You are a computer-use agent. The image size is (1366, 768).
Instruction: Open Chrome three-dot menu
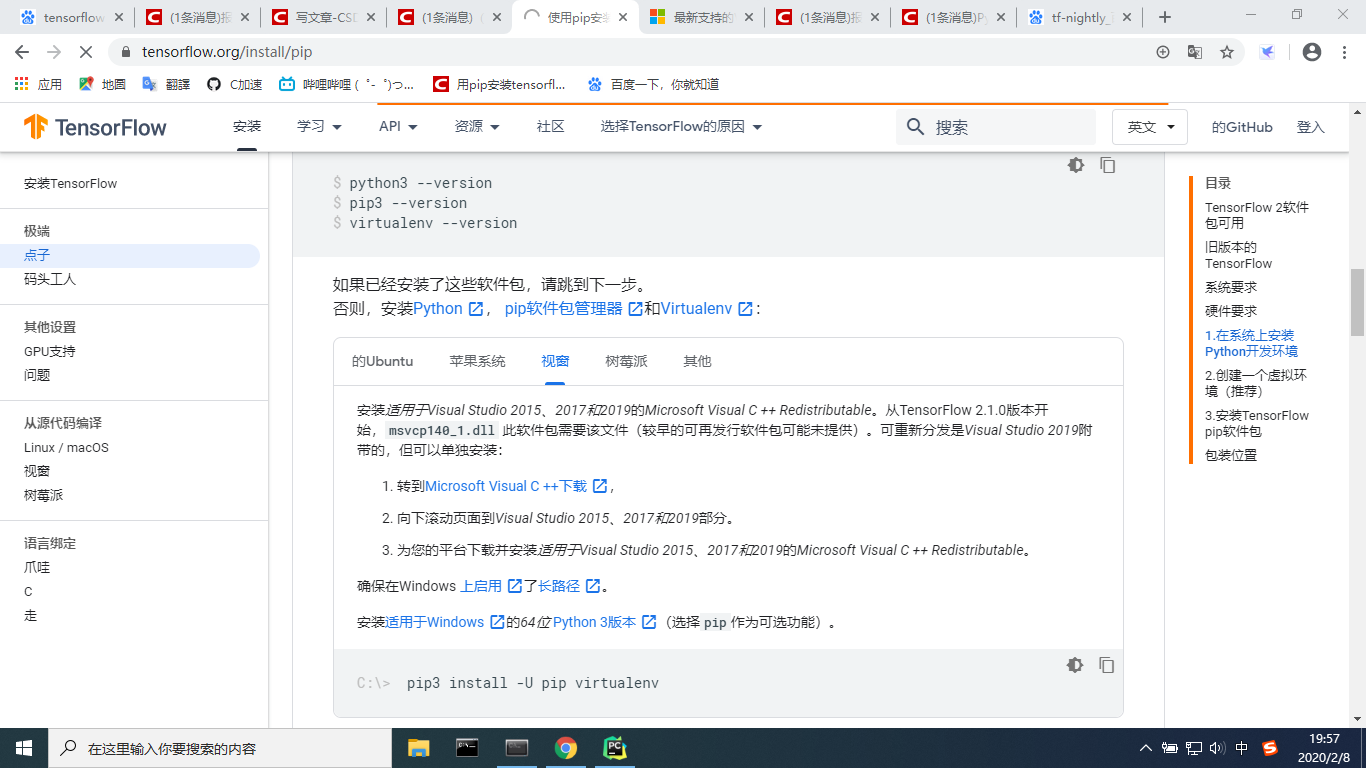pyautogui.click(x=1344, y=52)
